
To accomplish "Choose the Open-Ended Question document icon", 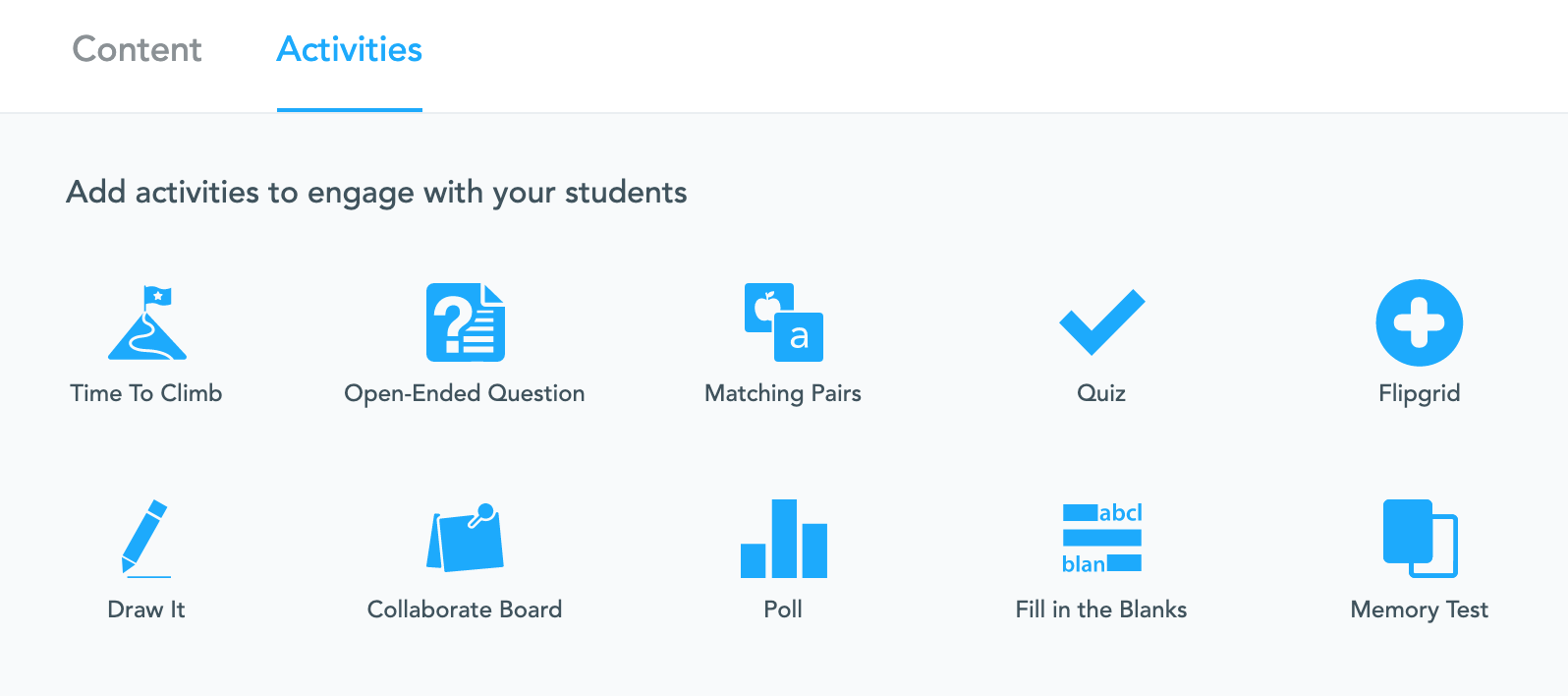I will pyautogui.click(x=465, y=322).
